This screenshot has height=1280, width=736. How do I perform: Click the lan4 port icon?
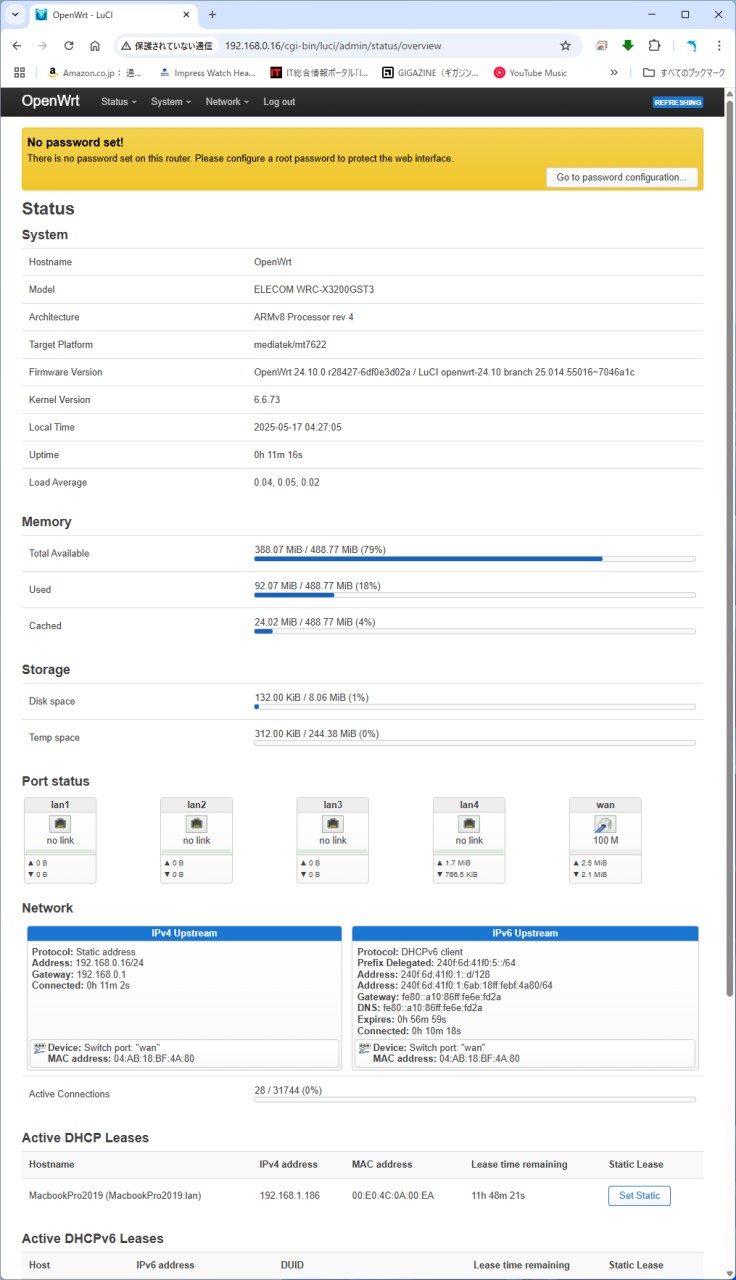coord(469,824)
